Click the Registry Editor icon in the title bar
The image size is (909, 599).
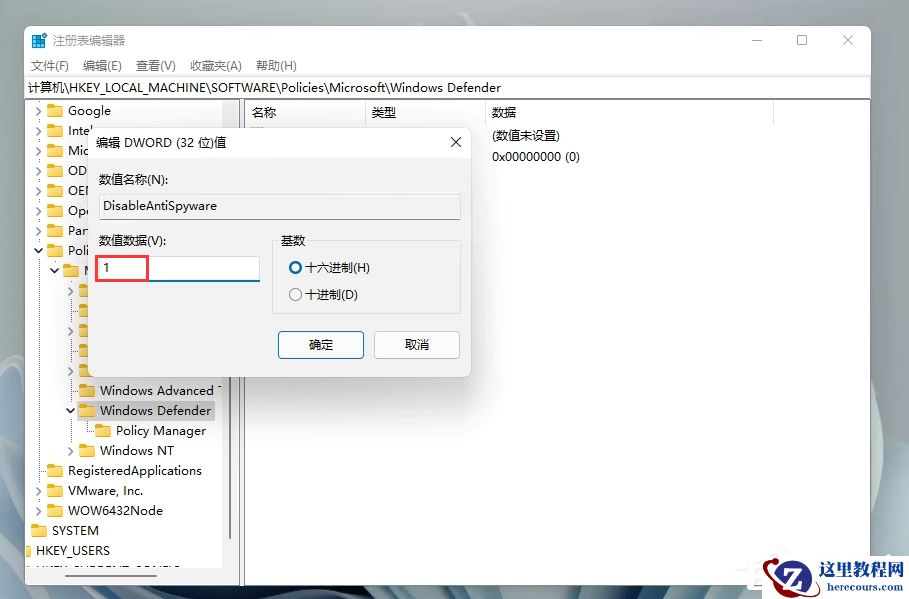tap(37, 40)
